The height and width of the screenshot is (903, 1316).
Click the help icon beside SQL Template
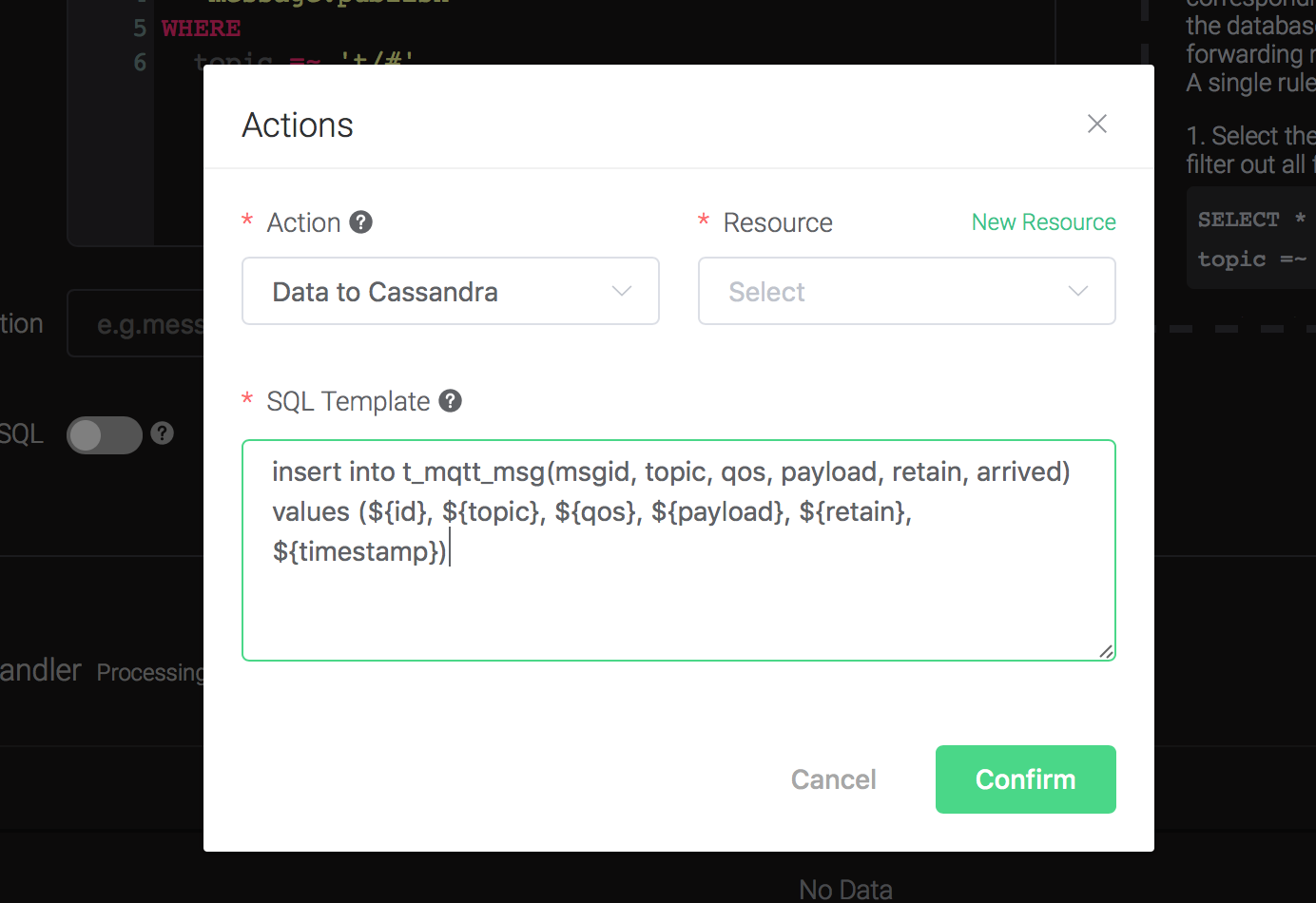450,401
